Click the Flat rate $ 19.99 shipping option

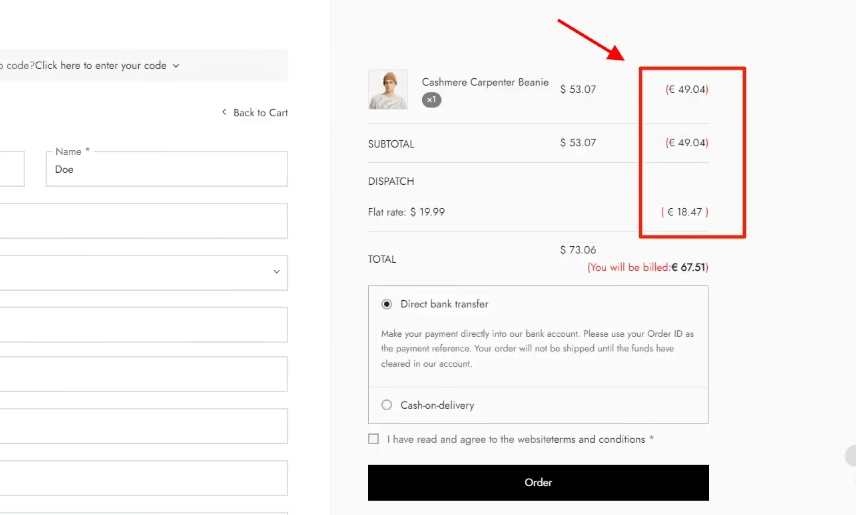click(x=406, y=212)
